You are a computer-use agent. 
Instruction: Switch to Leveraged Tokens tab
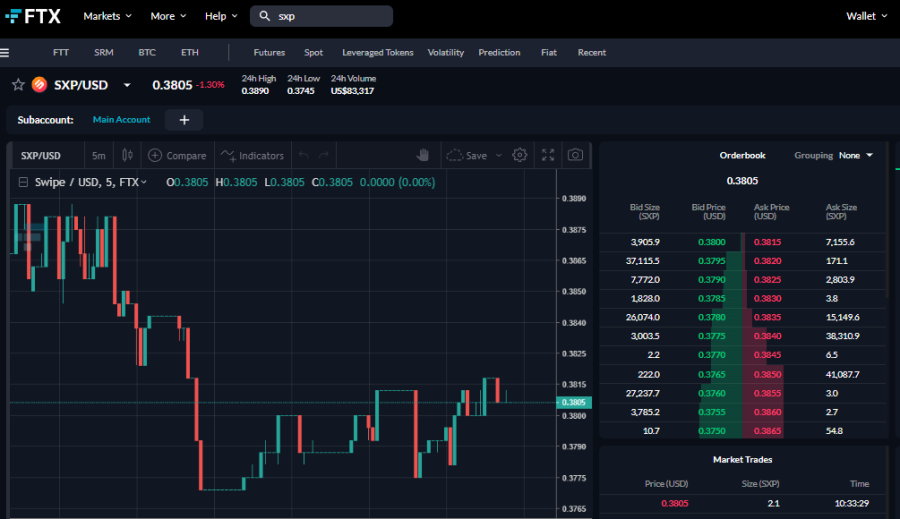tap(378, 52)
